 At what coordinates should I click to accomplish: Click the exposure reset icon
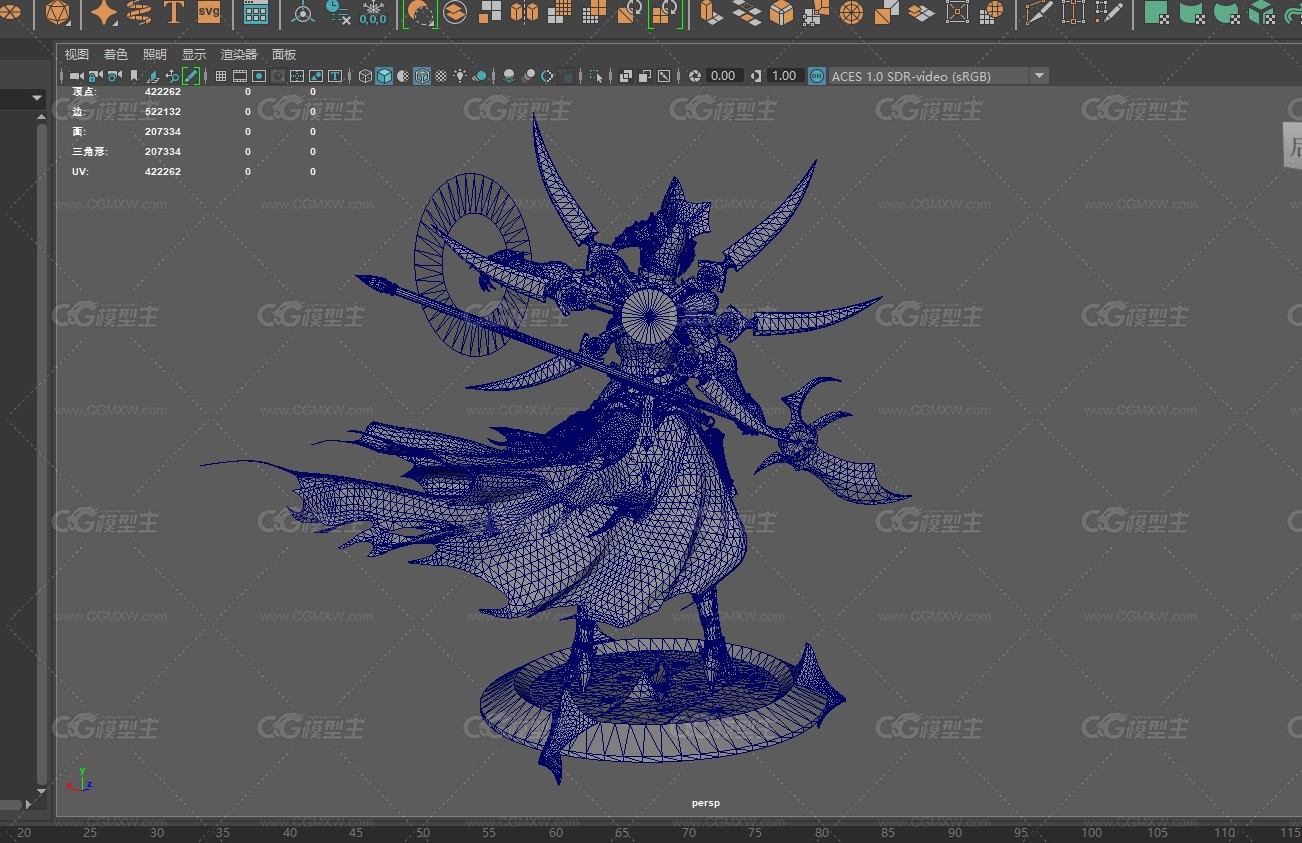coord(695,76)
